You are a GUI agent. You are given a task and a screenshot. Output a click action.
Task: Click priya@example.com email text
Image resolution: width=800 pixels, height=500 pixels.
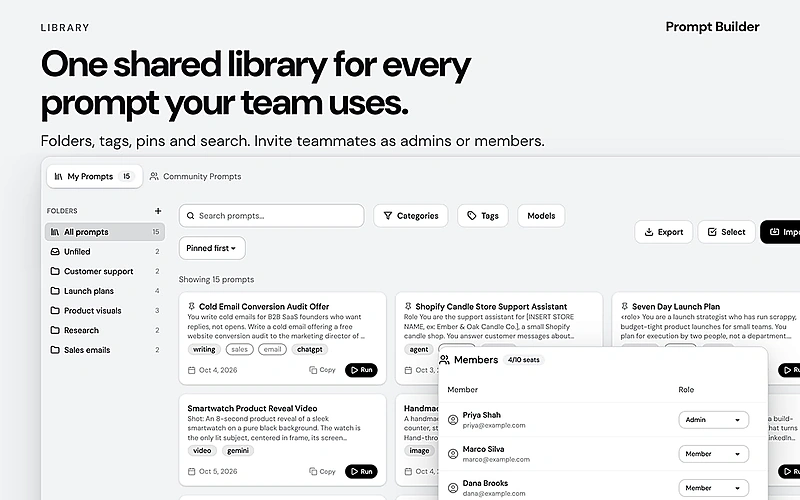pyautogui.click(x=494, y=426)
